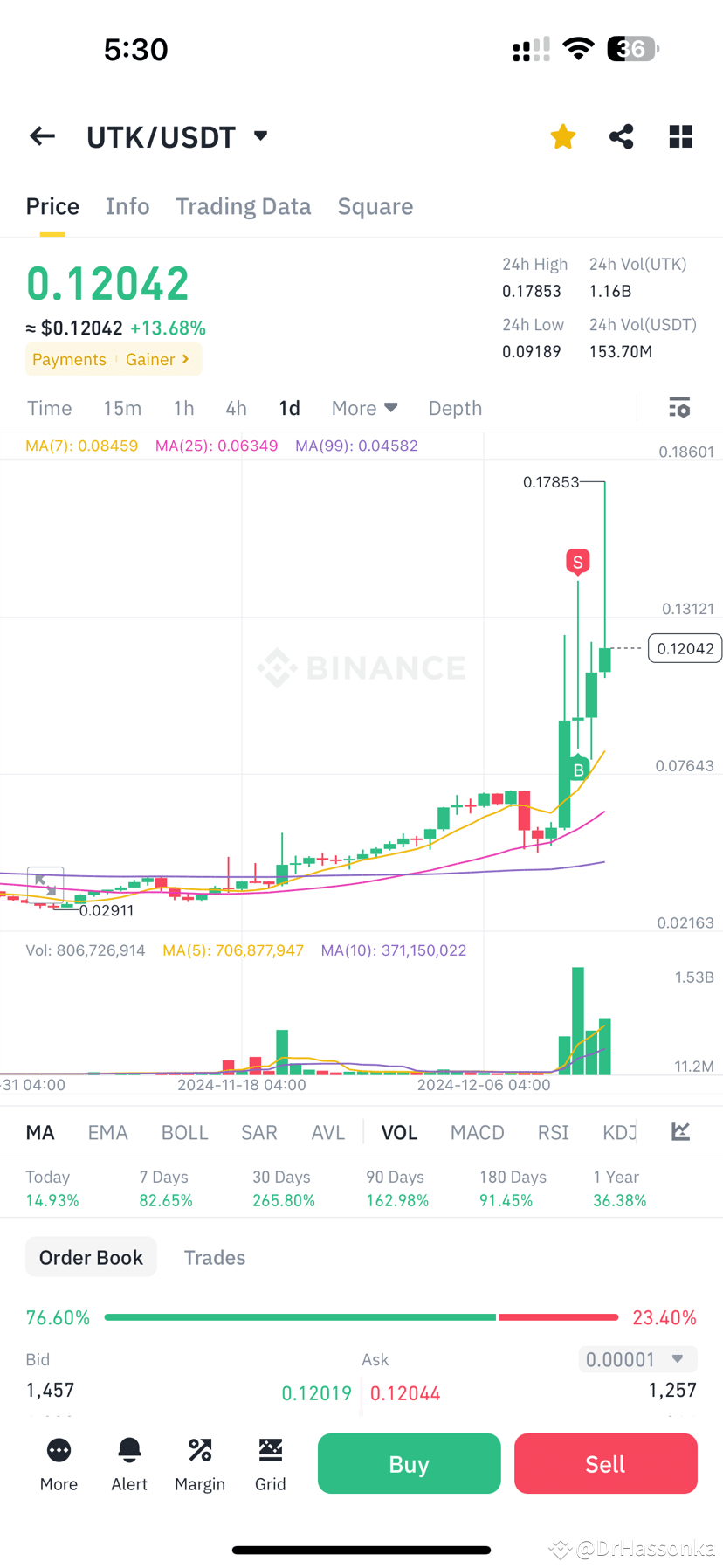This screenshot has width=723, height=1568.
Task: Toggle the VOL indicator
Action: click(399, 1133)
